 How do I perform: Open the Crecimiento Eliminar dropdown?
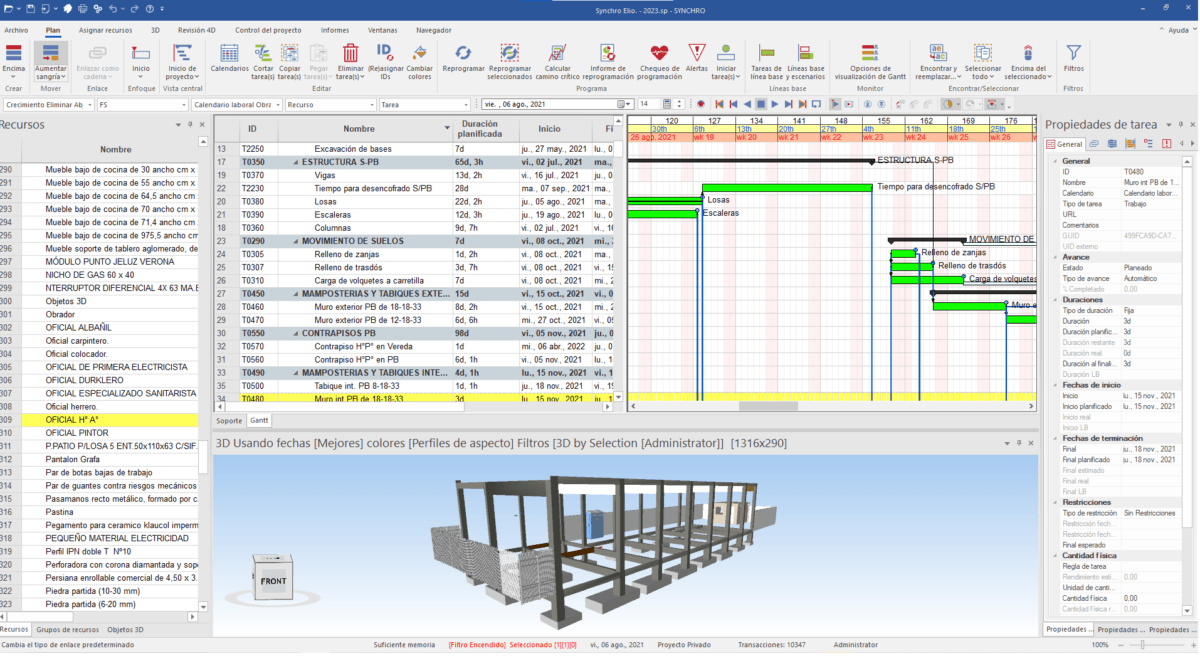click(89, 104)
